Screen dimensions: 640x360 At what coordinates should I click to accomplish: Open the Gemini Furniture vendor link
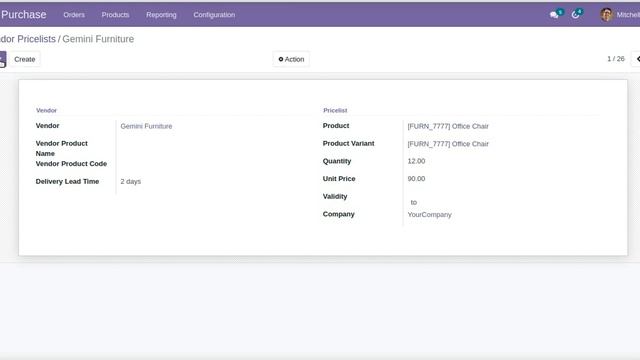(x=146, y=126)
